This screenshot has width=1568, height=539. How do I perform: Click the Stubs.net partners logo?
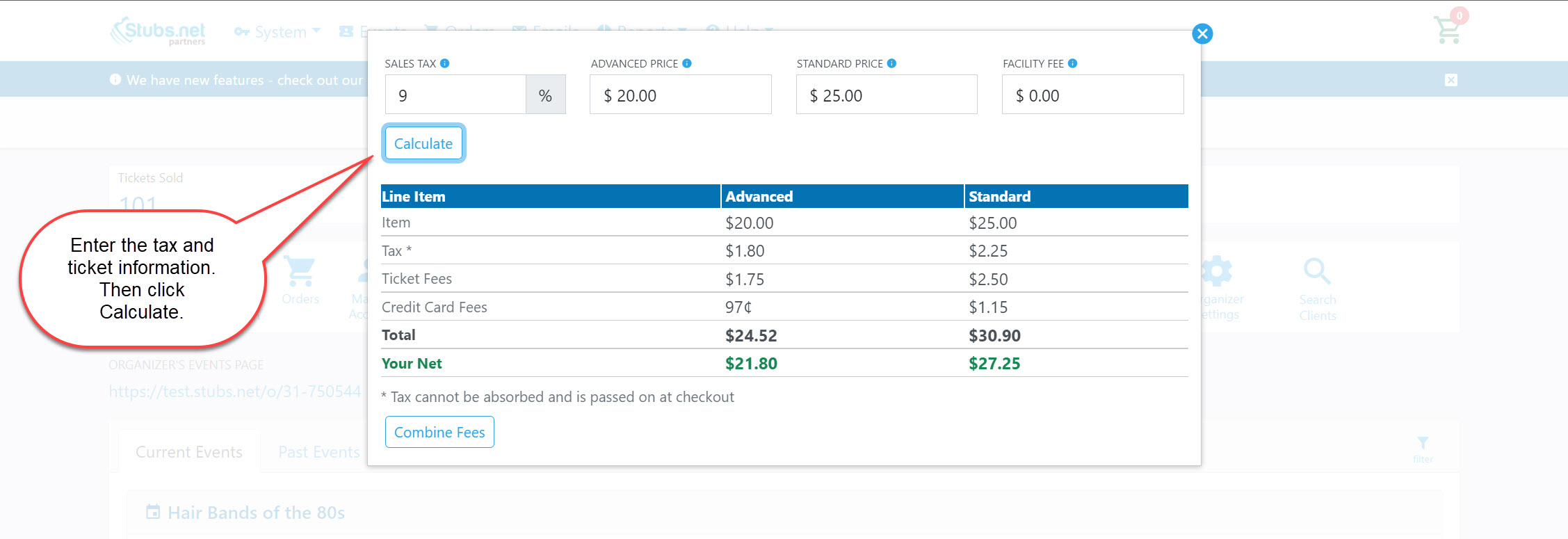[x=159, y=31]
